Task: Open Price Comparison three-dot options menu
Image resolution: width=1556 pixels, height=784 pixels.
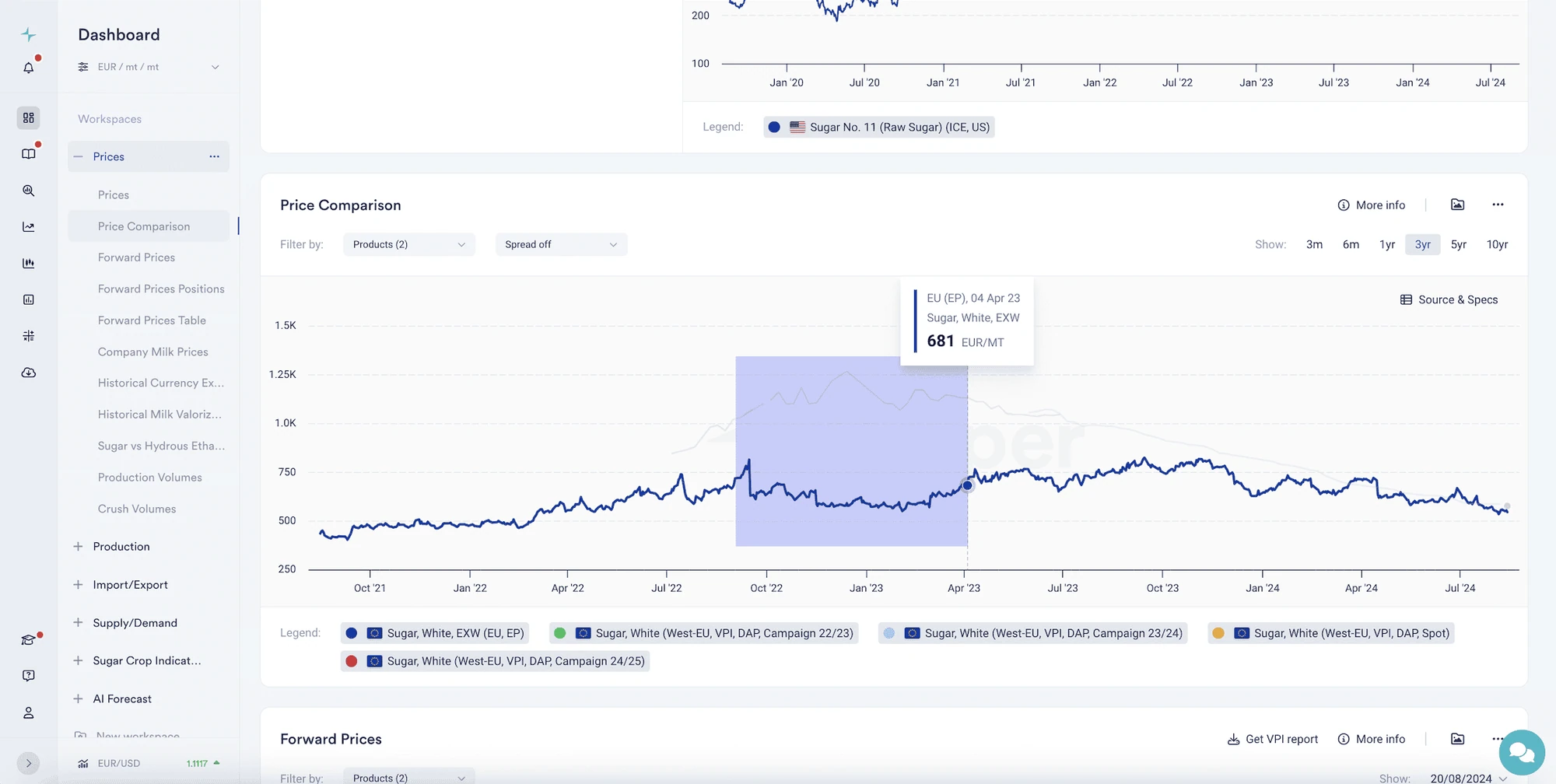Action: (x=1498, y=205)
